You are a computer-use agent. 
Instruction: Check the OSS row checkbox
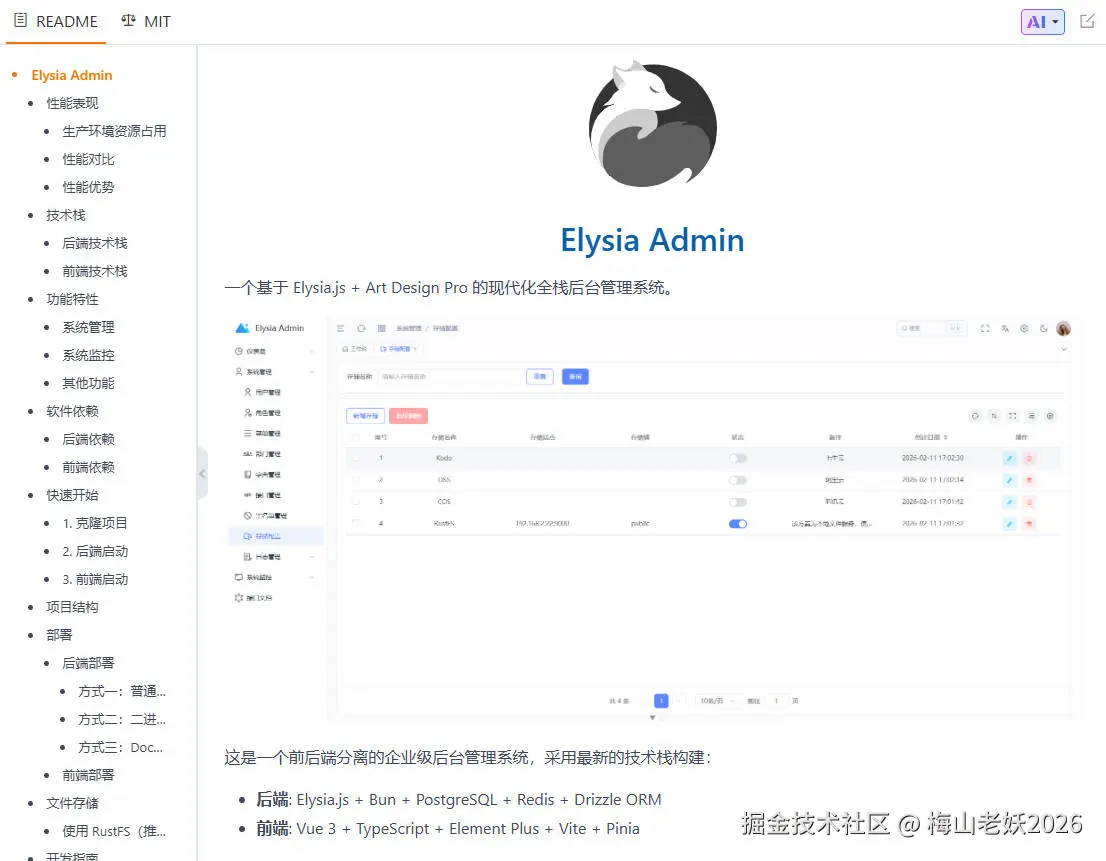356,480
